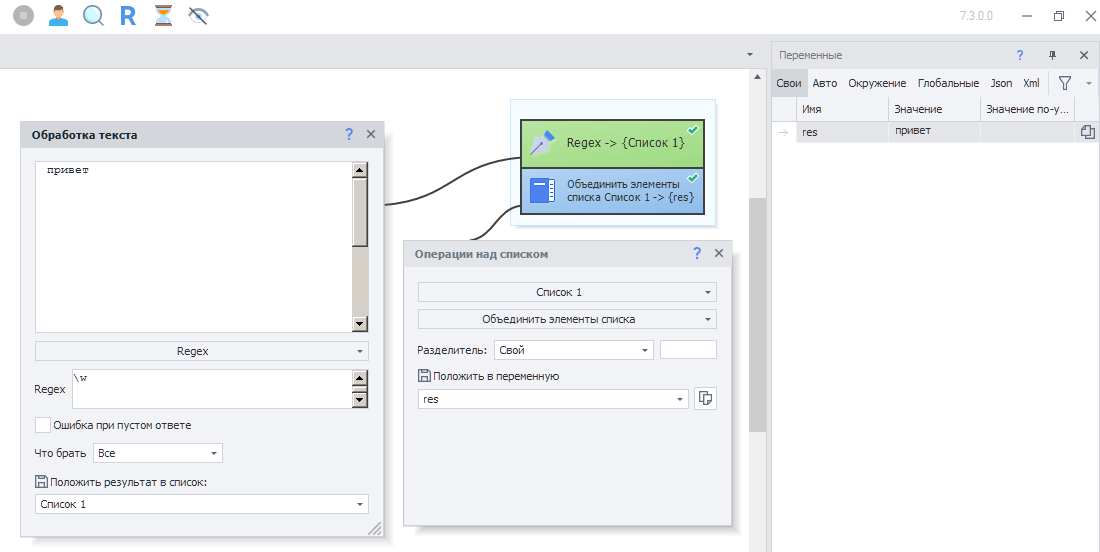
Task: Enable Ошибка при пустом ответе checkbox
Action: (43, 425)
